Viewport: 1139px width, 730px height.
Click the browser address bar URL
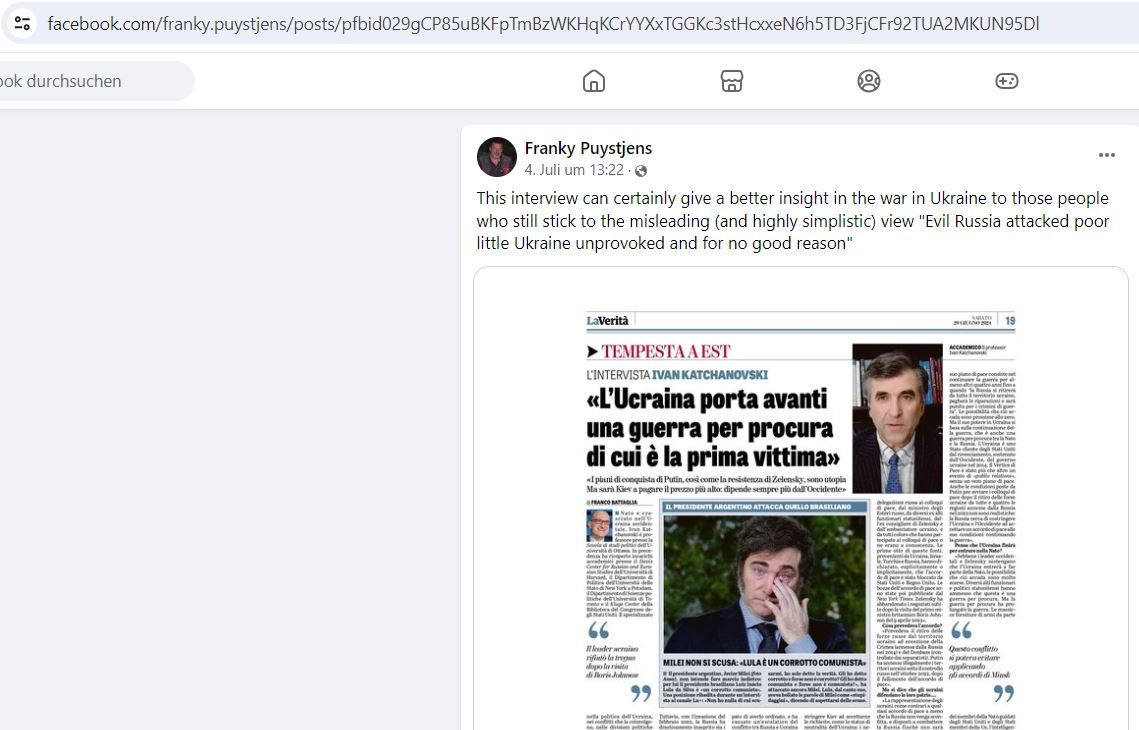pos(543,24)
